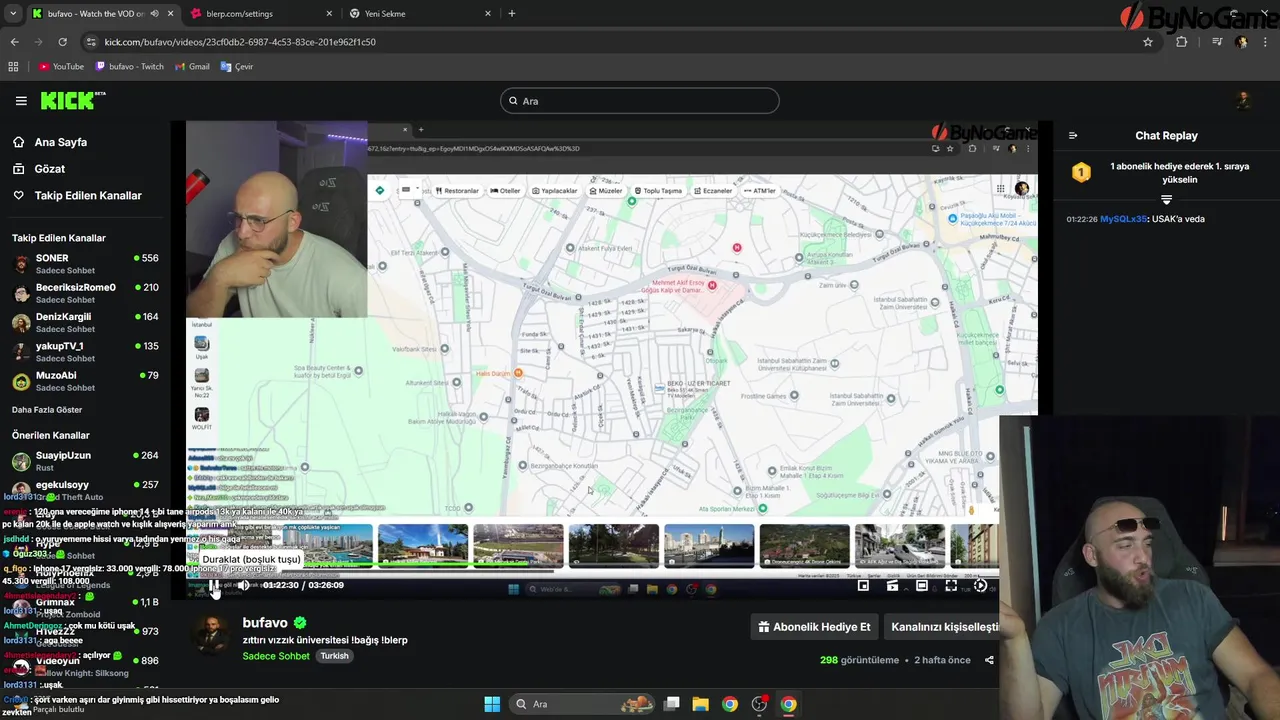Open the first Chrome taskbar icon
The image size is (1280, 720).
730,704
